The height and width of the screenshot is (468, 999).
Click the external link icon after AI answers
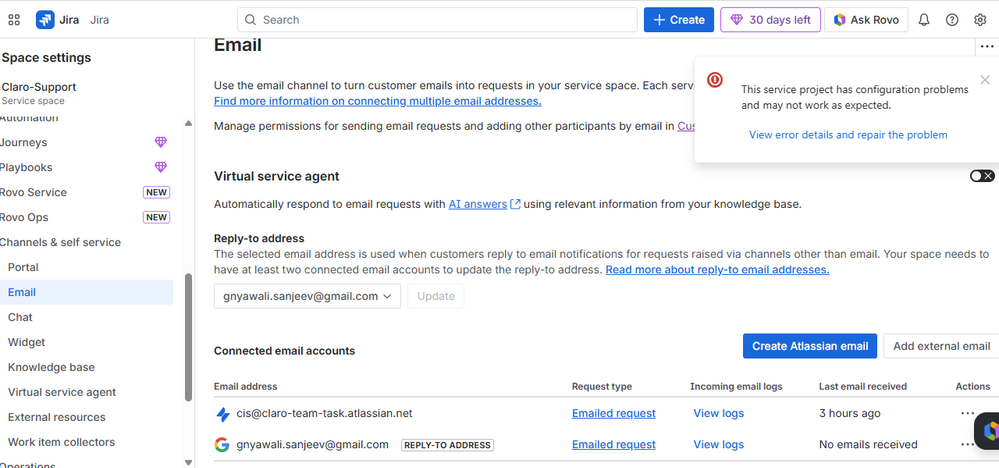click(x=515, y=204)
